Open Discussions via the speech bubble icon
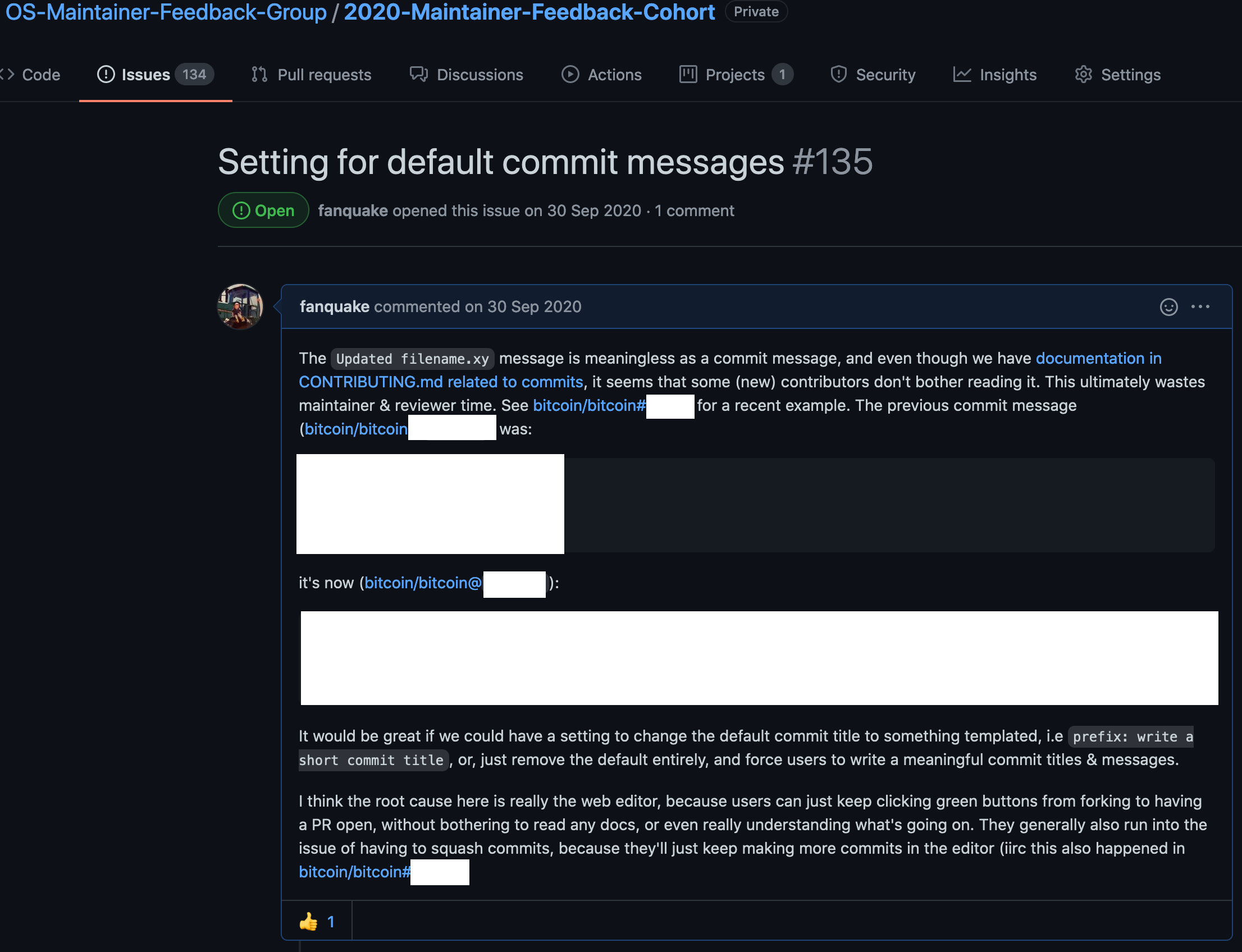This screenshot has height=952, width=1242. (x=418, y=74)
